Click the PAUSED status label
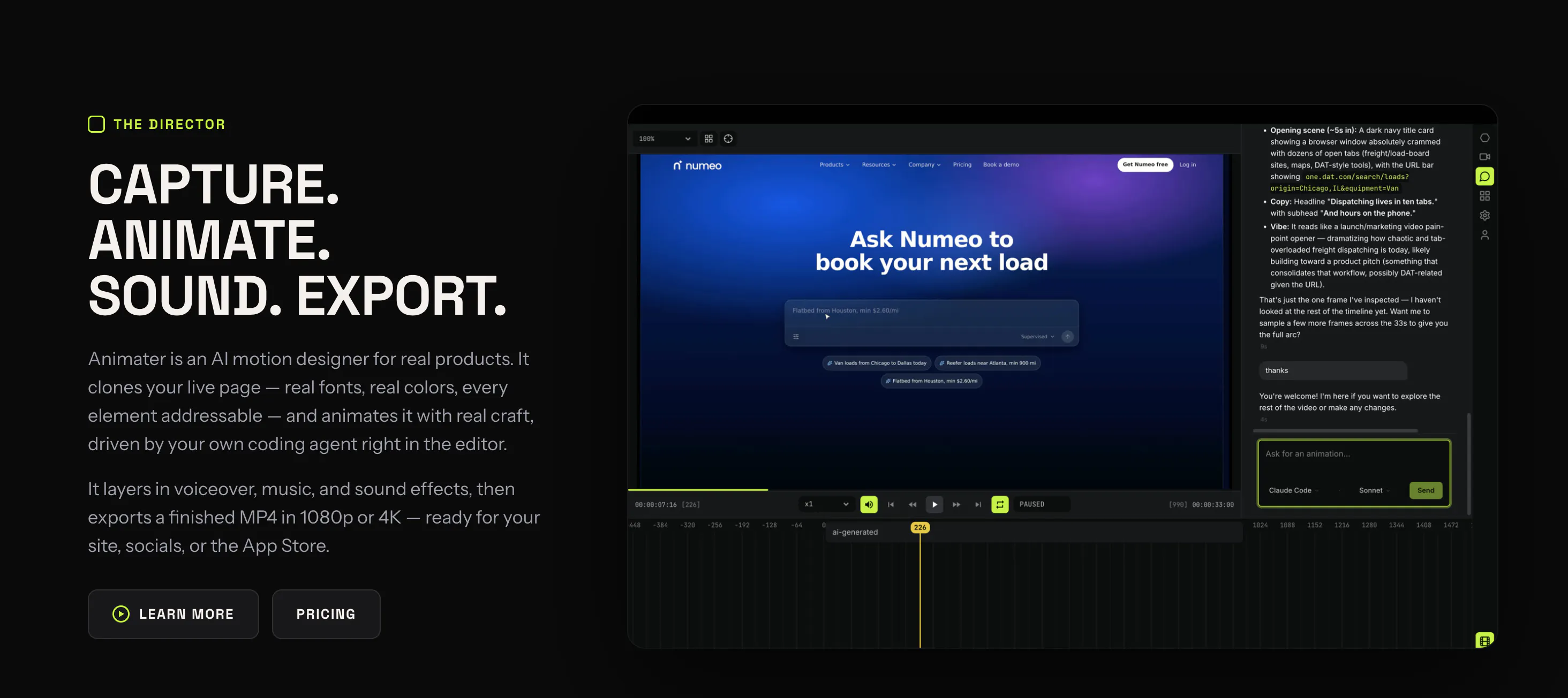 point(1032,504)
